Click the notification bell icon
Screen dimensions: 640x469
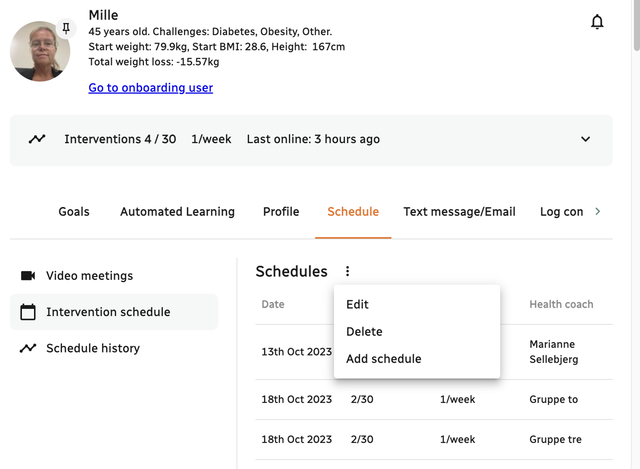[597, 22]
